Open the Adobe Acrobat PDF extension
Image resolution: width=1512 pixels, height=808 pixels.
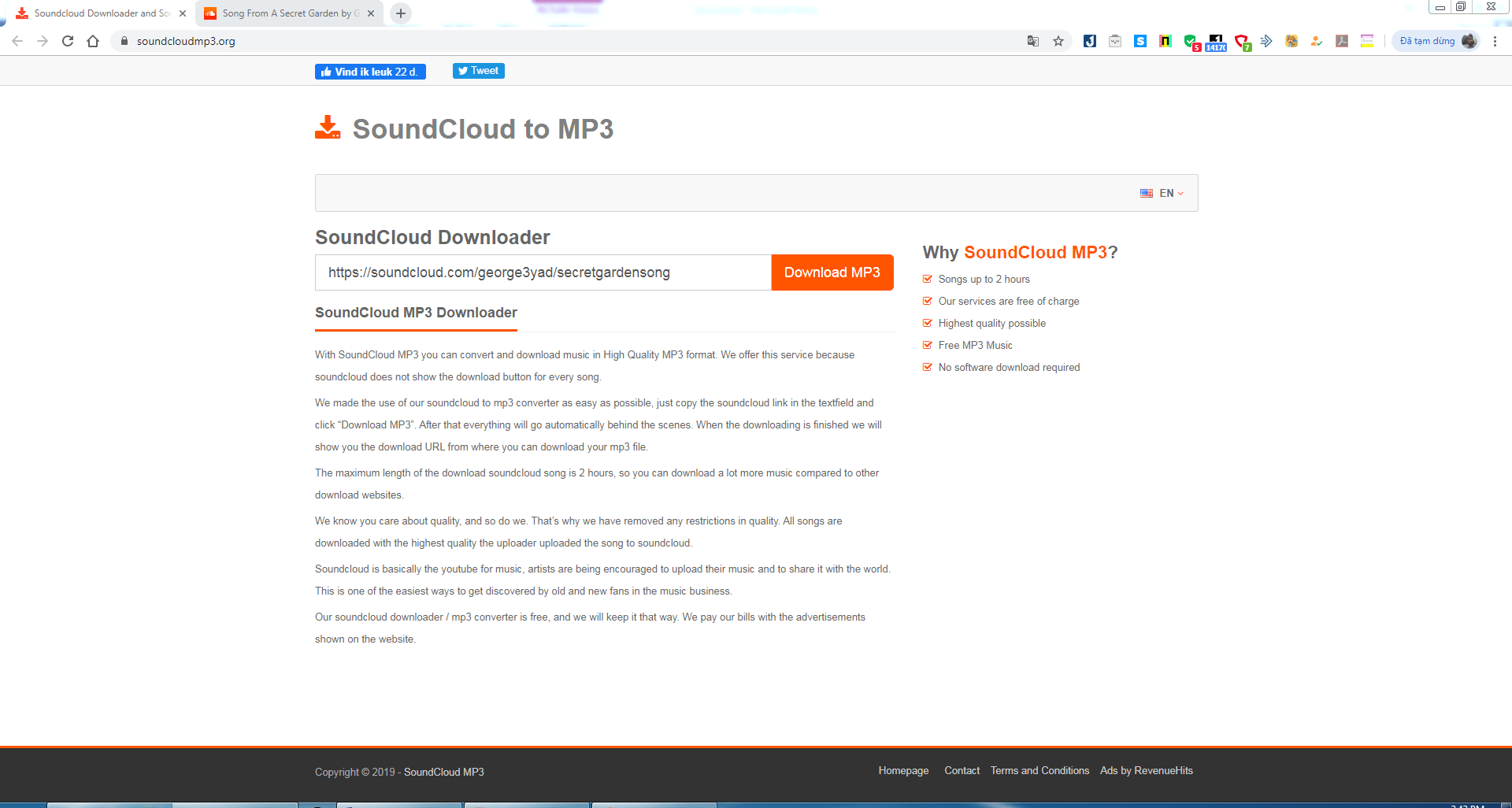[x=1342, y=41]
